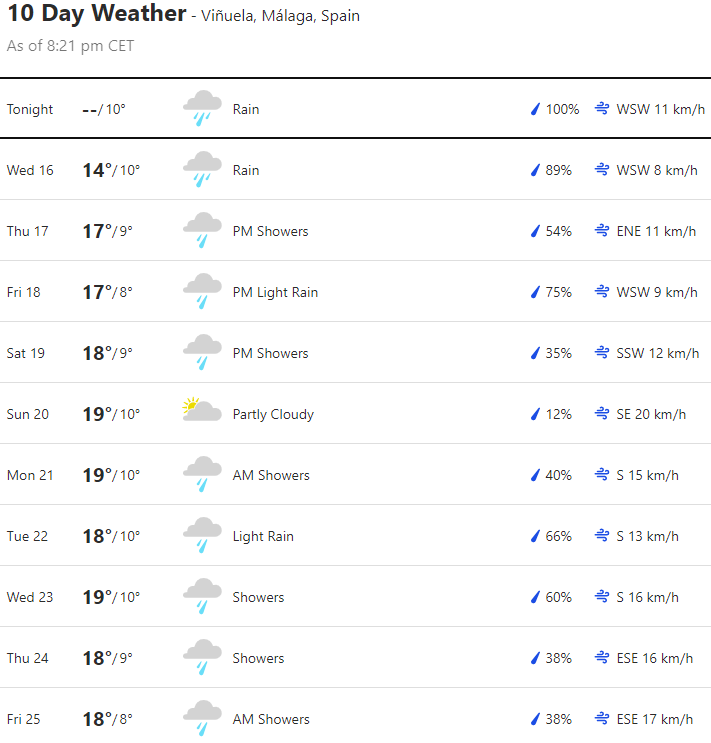Click the light rain icon for Tue 22
The width and height of the screenshot is (711, 743).
coord(202,536)
